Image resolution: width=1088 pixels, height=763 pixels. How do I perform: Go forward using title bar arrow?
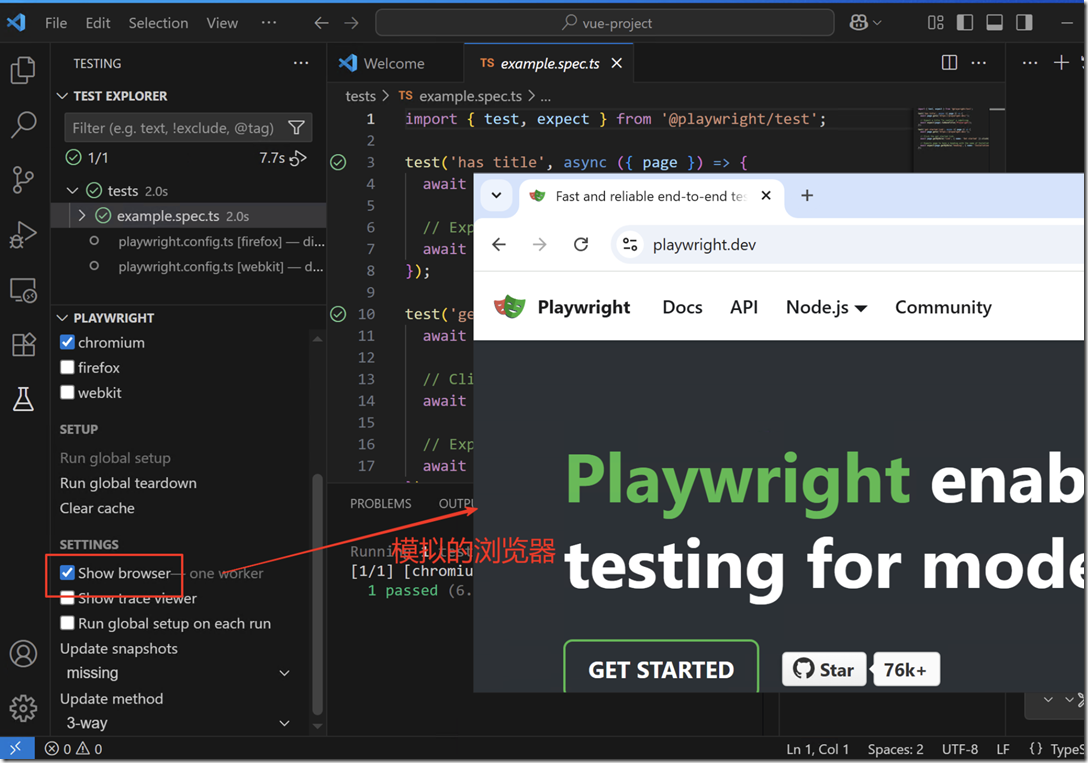(352, 23)
